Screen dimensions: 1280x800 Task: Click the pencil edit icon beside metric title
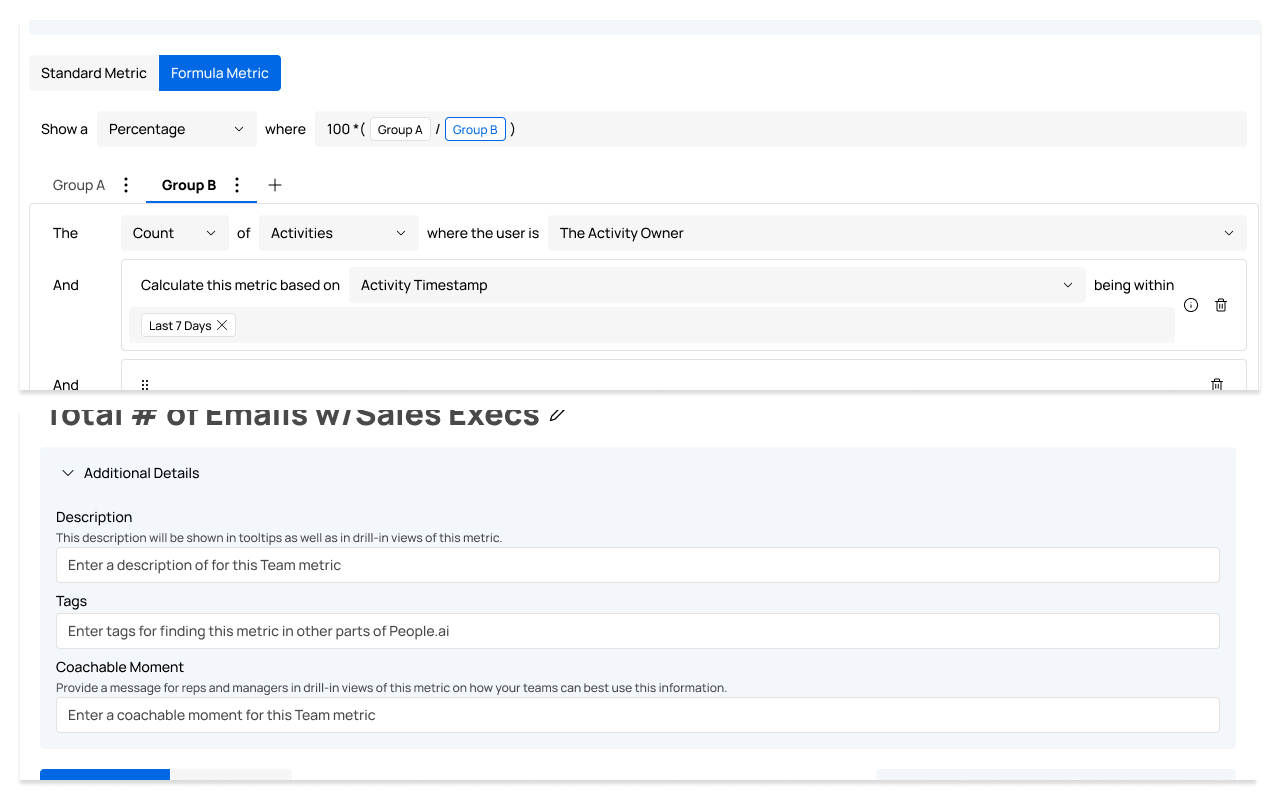click(557, 414)
